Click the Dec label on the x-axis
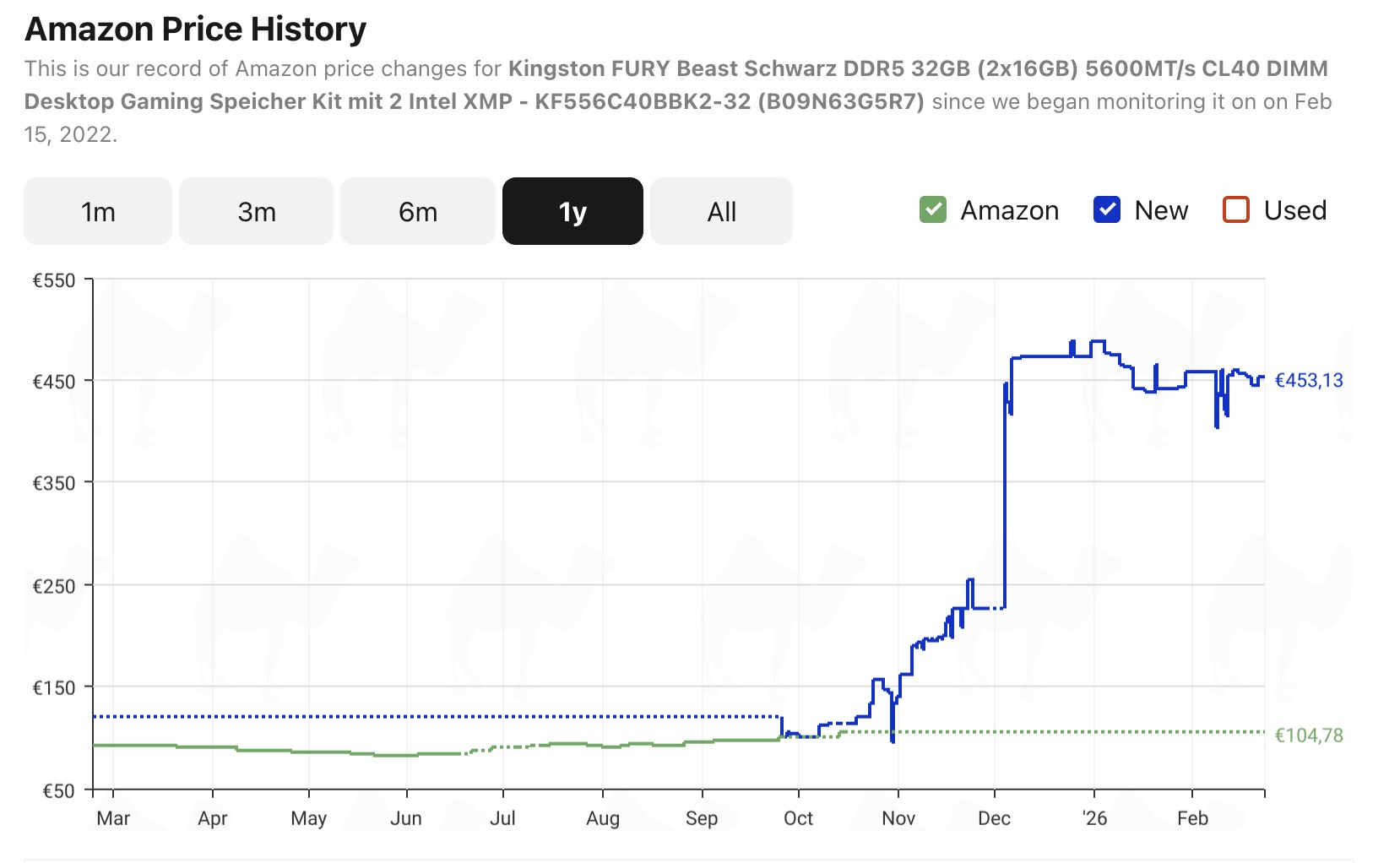Viewport: 1400px width, 863px height. point(994,818)
